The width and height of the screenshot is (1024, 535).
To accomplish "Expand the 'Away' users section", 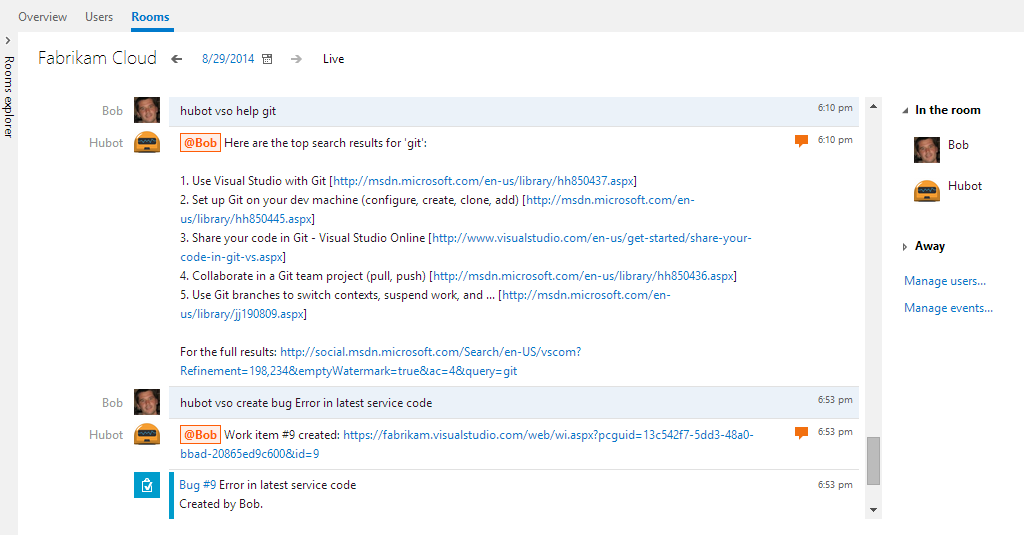I will pyautogui.click(x=904, y=247).
